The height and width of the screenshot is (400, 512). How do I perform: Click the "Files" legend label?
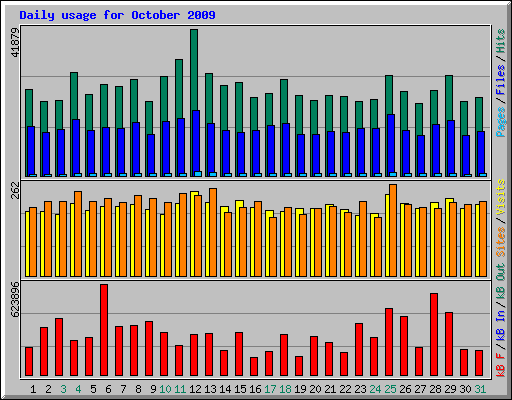[x=501, y=80]
